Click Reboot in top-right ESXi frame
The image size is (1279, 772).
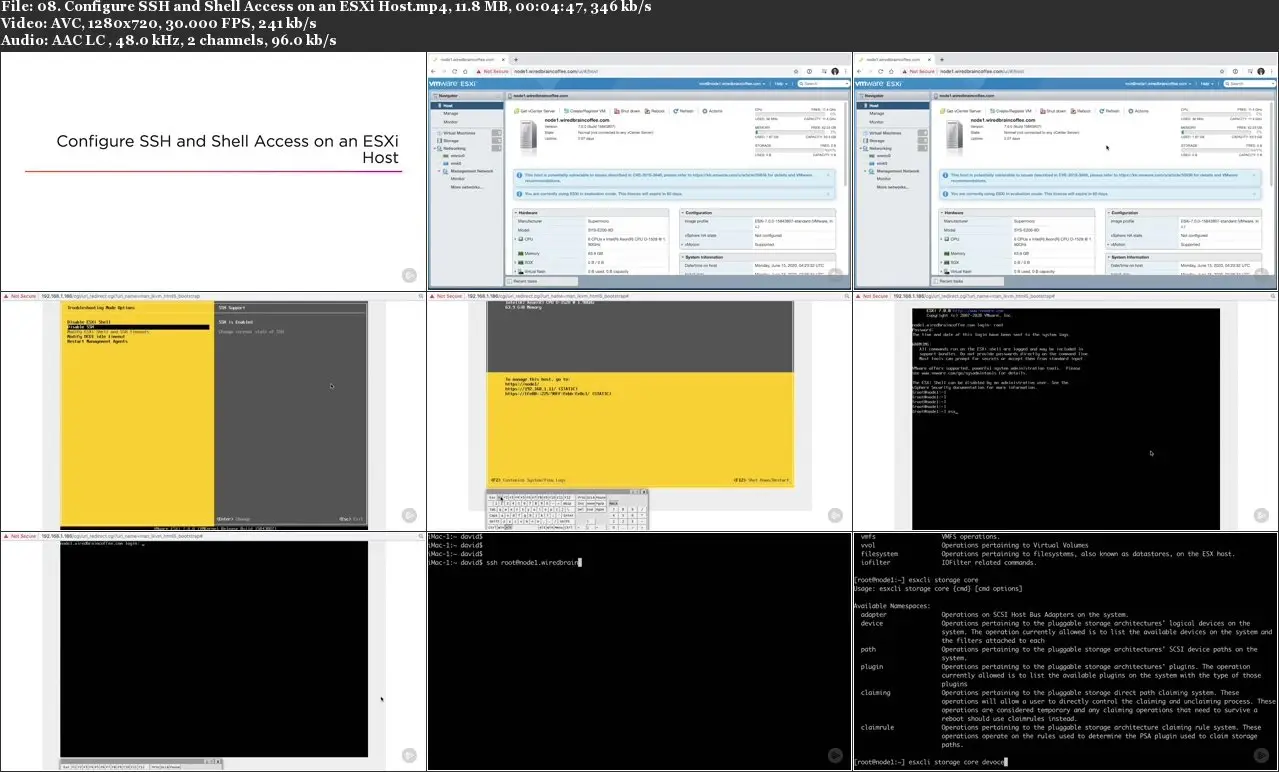tap(1081, 111)
